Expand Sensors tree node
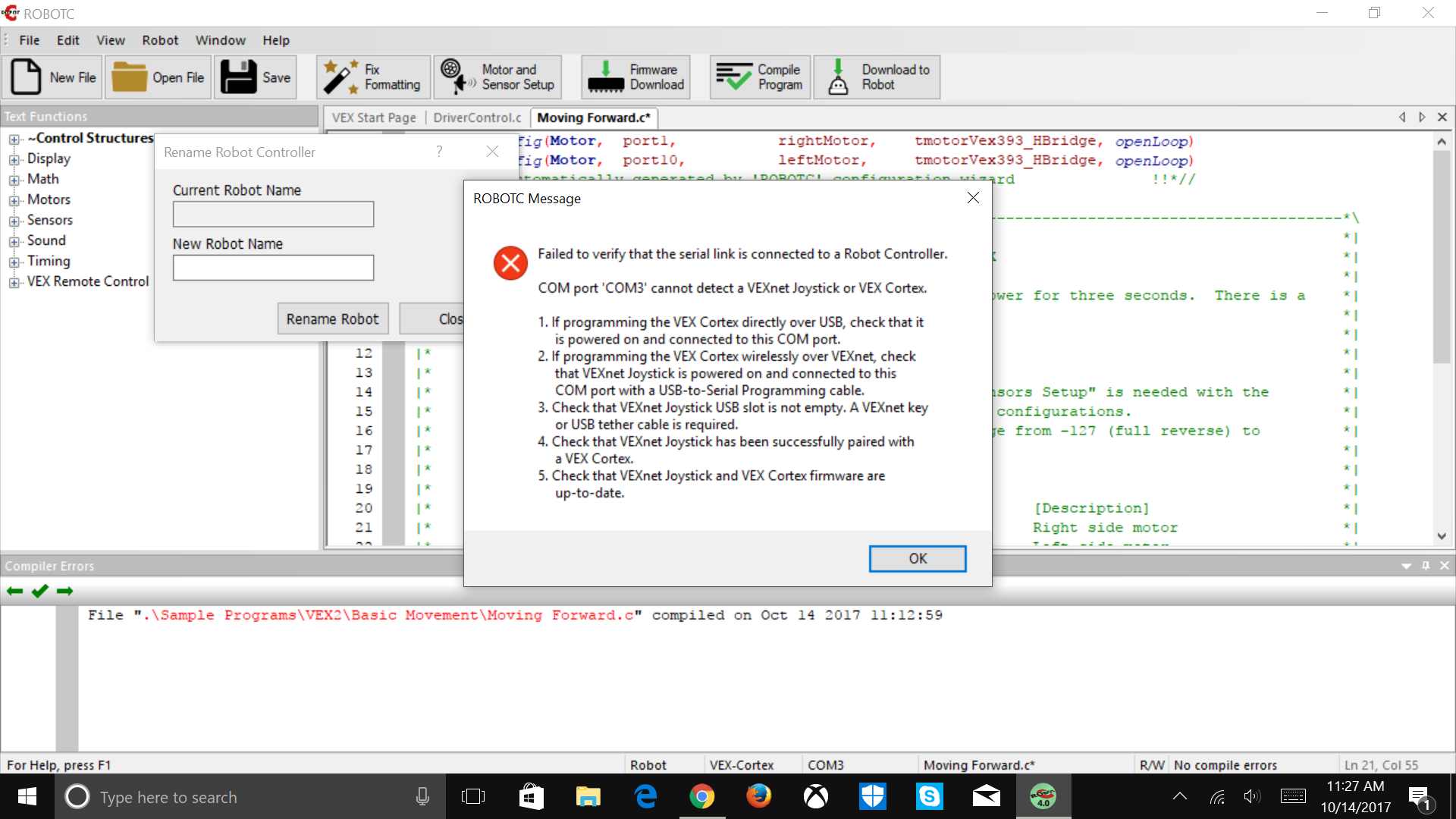1456x819 pixels. tap(14, 221)
